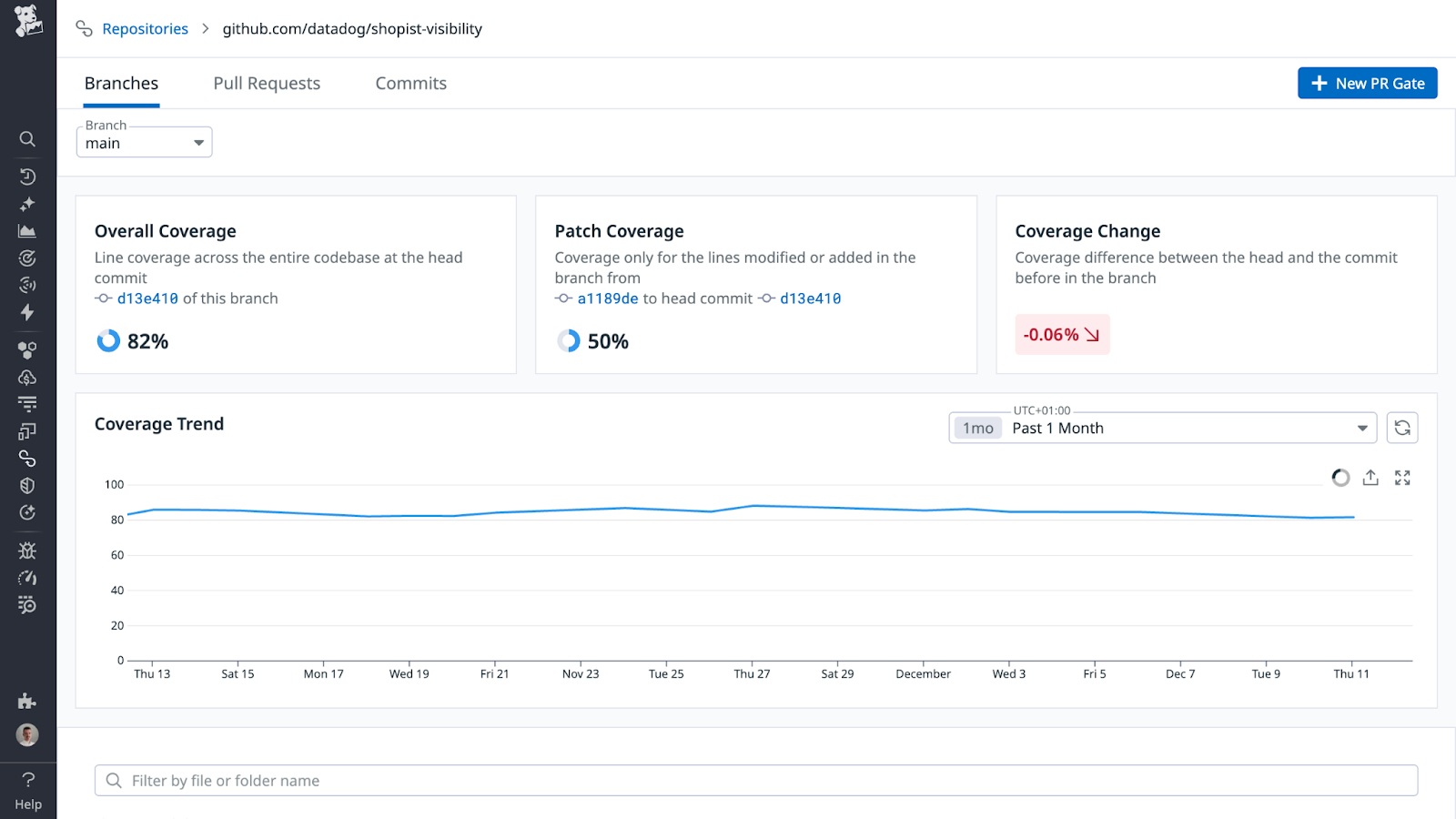The height and width of the screenshot is (819, 1456).
Task: Open the Commits tab
Action: pyautogui.click(x=410, y=83)
